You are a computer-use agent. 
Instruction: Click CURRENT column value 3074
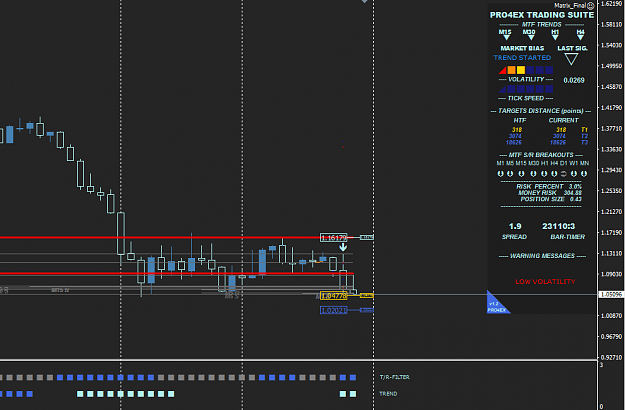click(559, 136)
